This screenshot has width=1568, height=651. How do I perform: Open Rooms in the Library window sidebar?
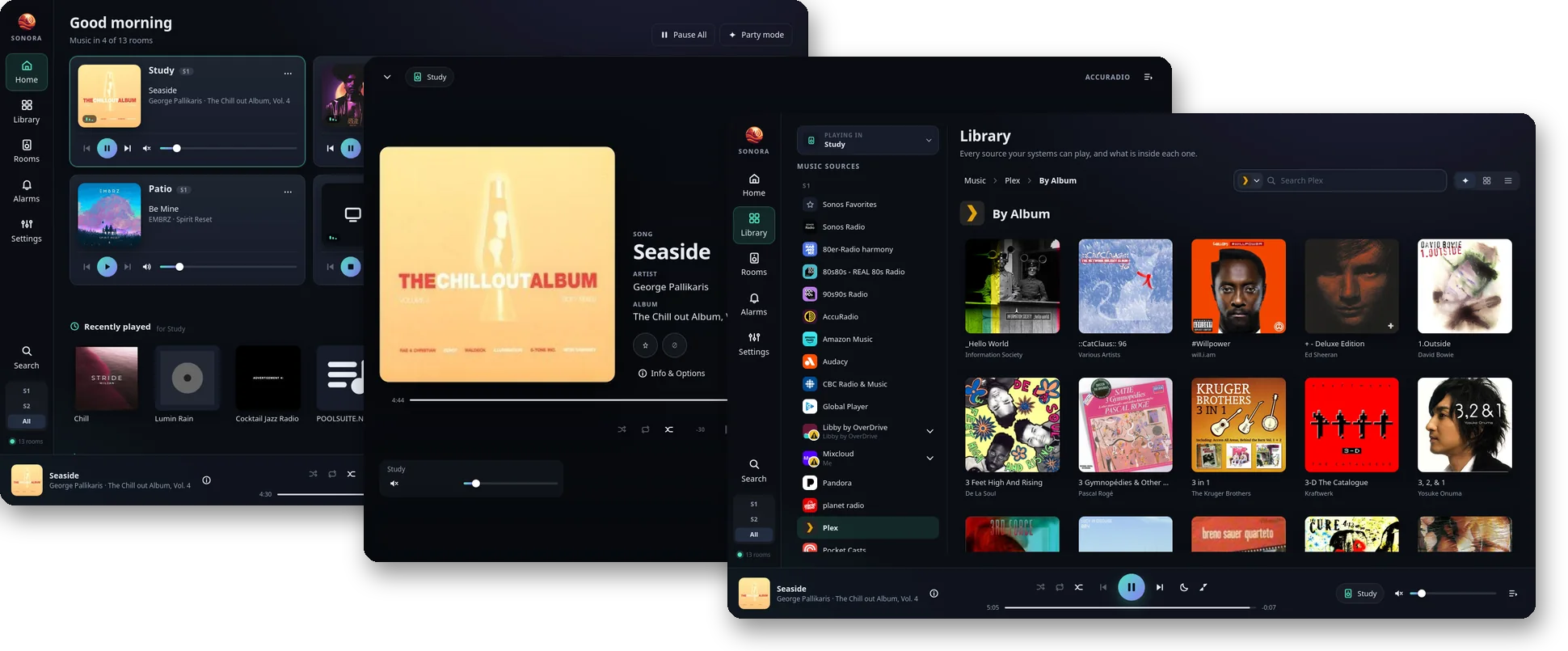pyautogui.click(x=753, y=264)
